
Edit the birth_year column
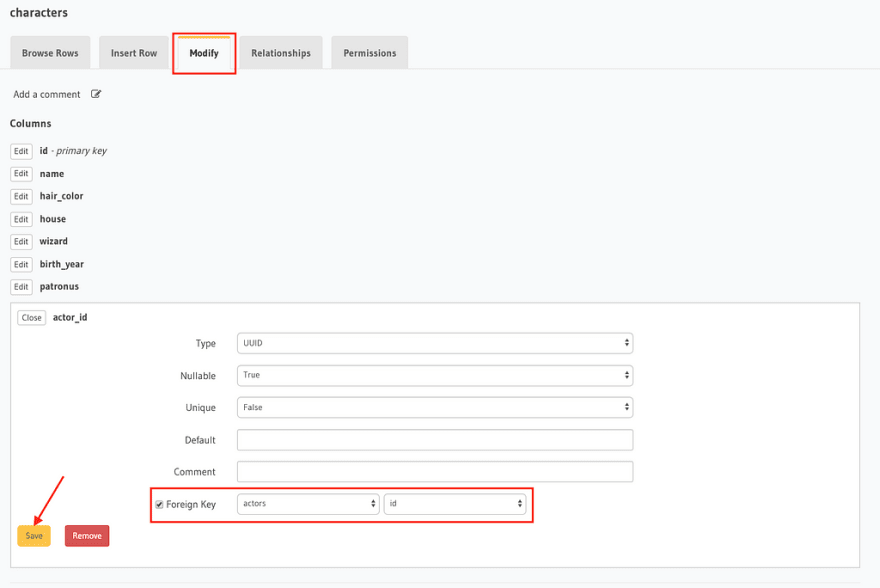21,264
